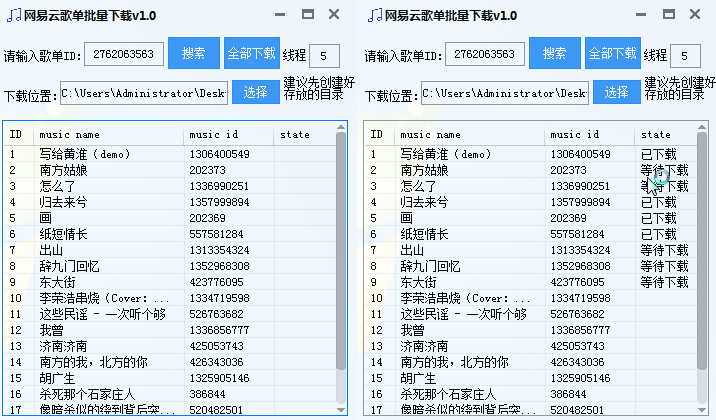The image size is (716, 420).
Task: Click 搜索 button in the left window
Action: [x=193, y=54]
